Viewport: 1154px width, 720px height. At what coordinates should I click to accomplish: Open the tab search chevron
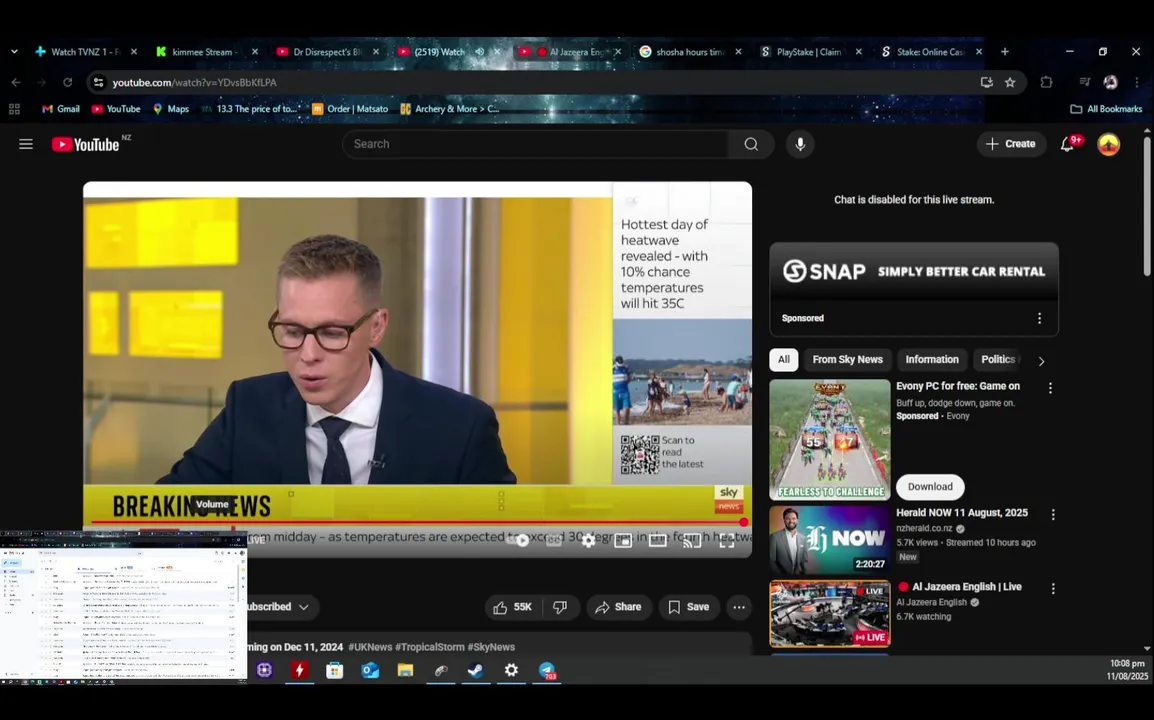click(x=14, y=52)
